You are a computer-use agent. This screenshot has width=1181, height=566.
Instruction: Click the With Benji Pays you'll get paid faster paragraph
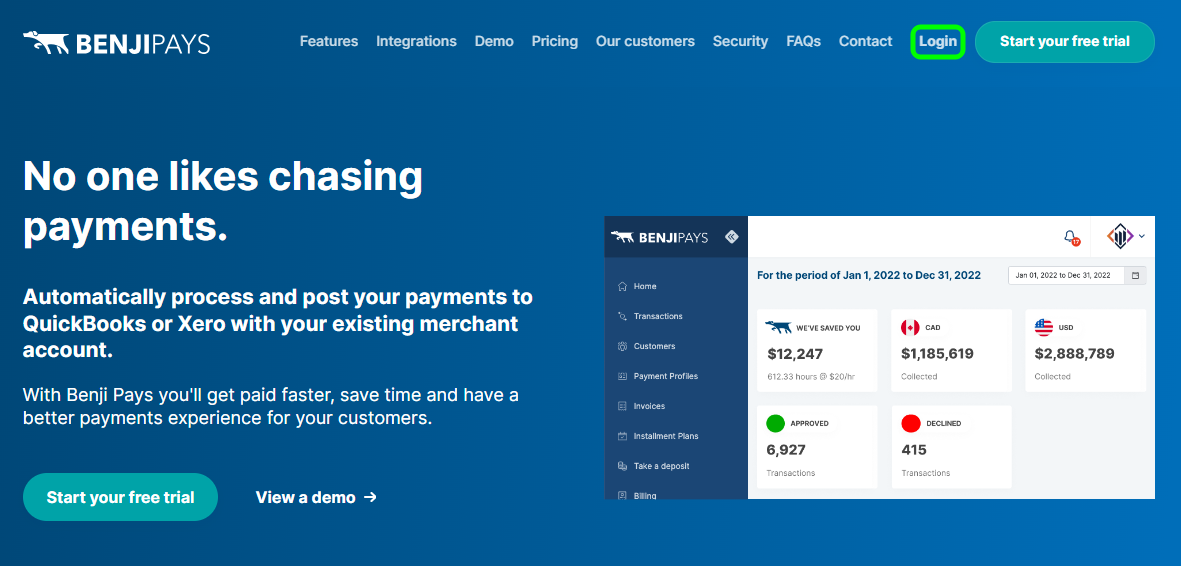tap(271, 406)
